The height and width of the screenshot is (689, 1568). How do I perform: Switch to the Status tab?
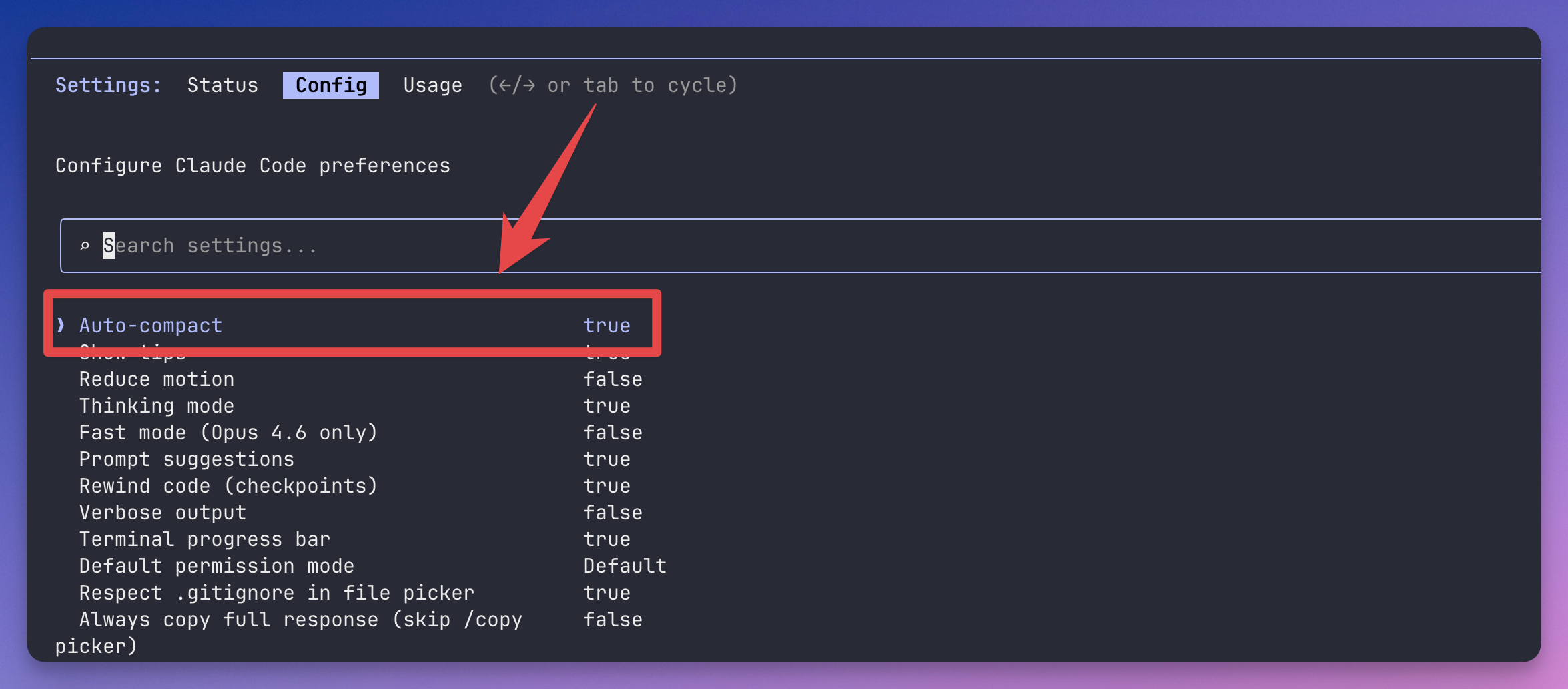pos(222,85)
